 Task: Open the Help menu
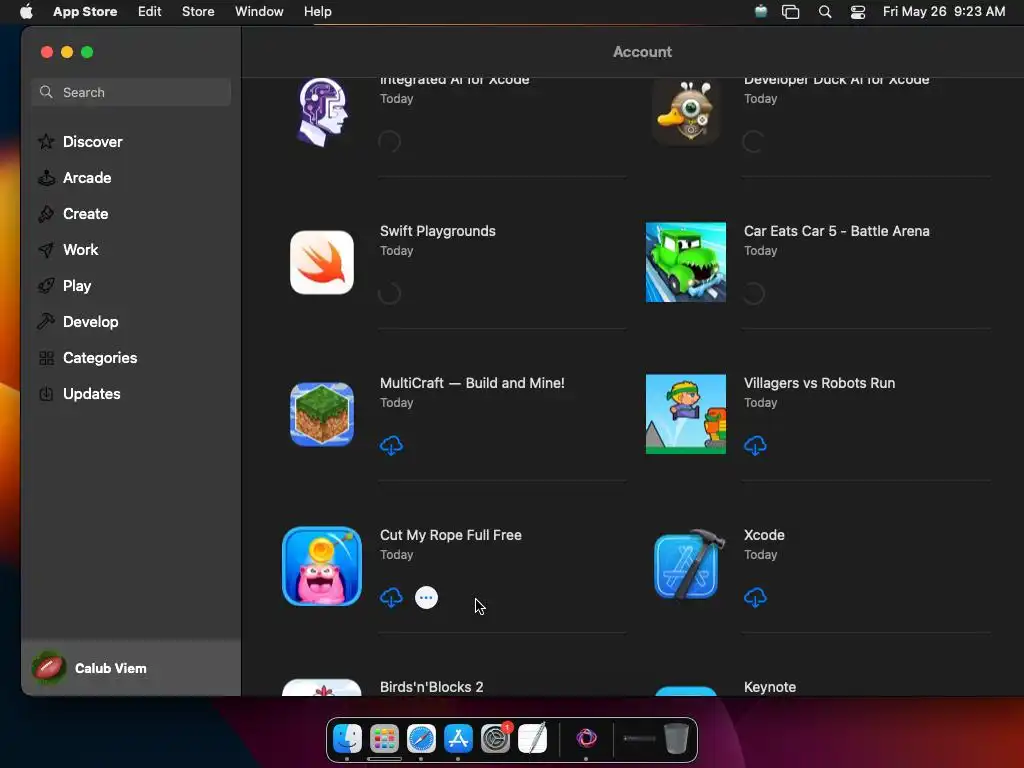tap(317, 12)
